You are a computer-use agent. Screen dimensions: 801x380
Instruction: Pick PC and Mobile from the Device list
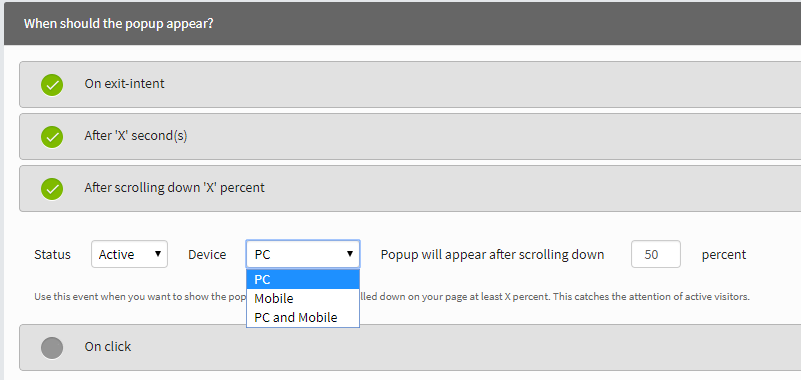click(303, 317)
